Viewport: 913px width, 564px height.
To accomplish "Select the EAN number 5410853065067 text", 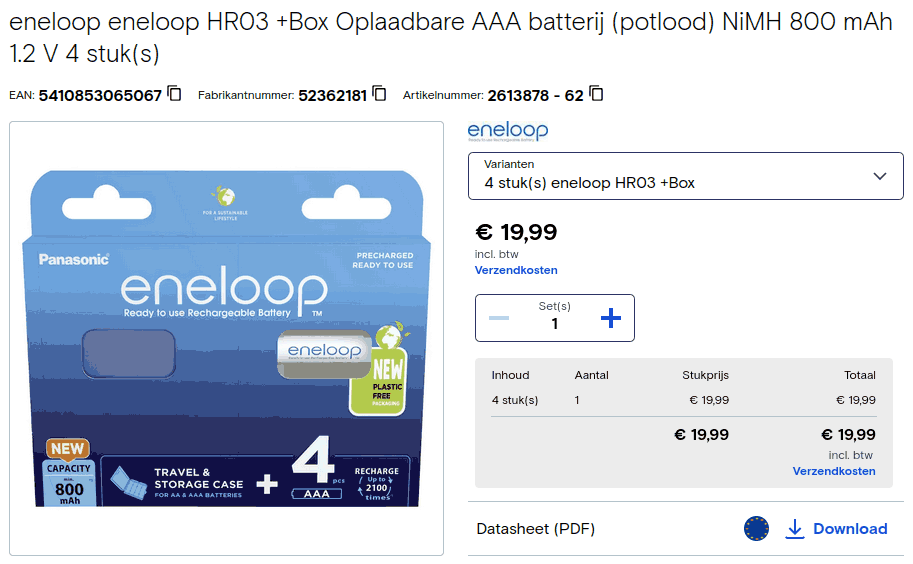I will [x=100, y=96].
